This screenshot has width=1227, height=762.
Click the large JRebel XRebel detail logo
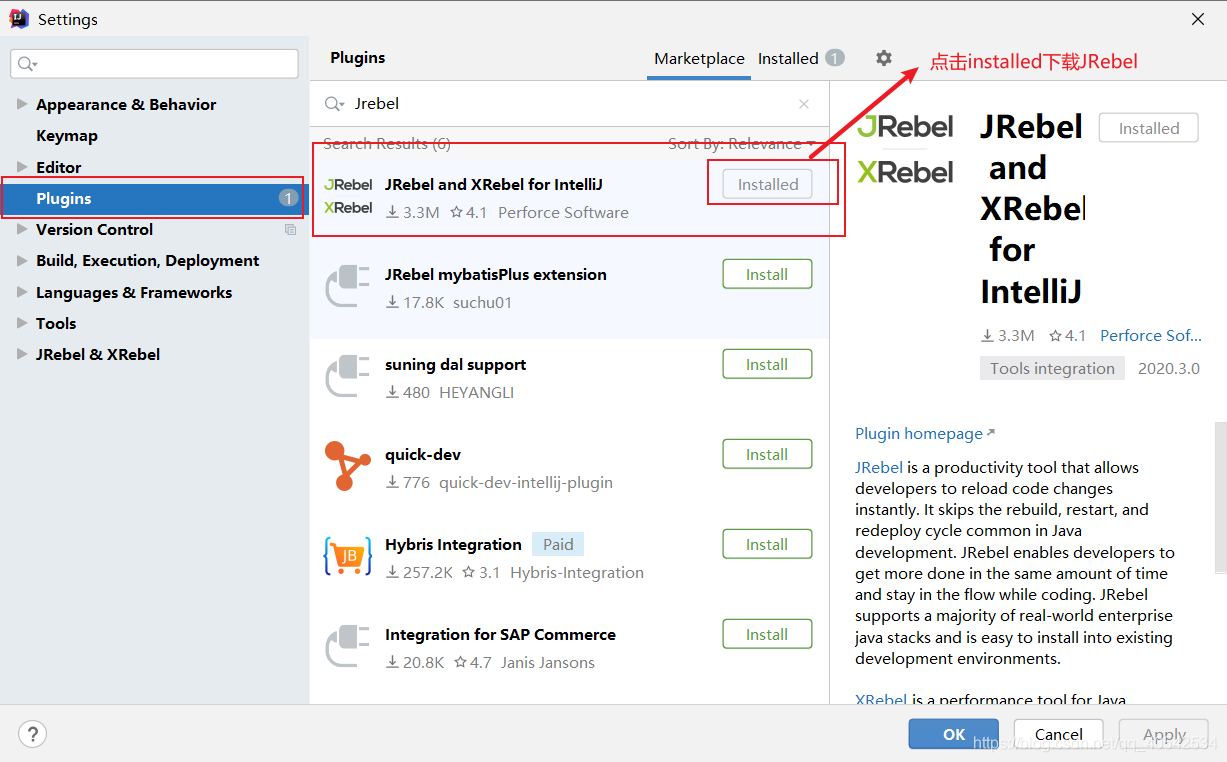click(x=905, y=149)
